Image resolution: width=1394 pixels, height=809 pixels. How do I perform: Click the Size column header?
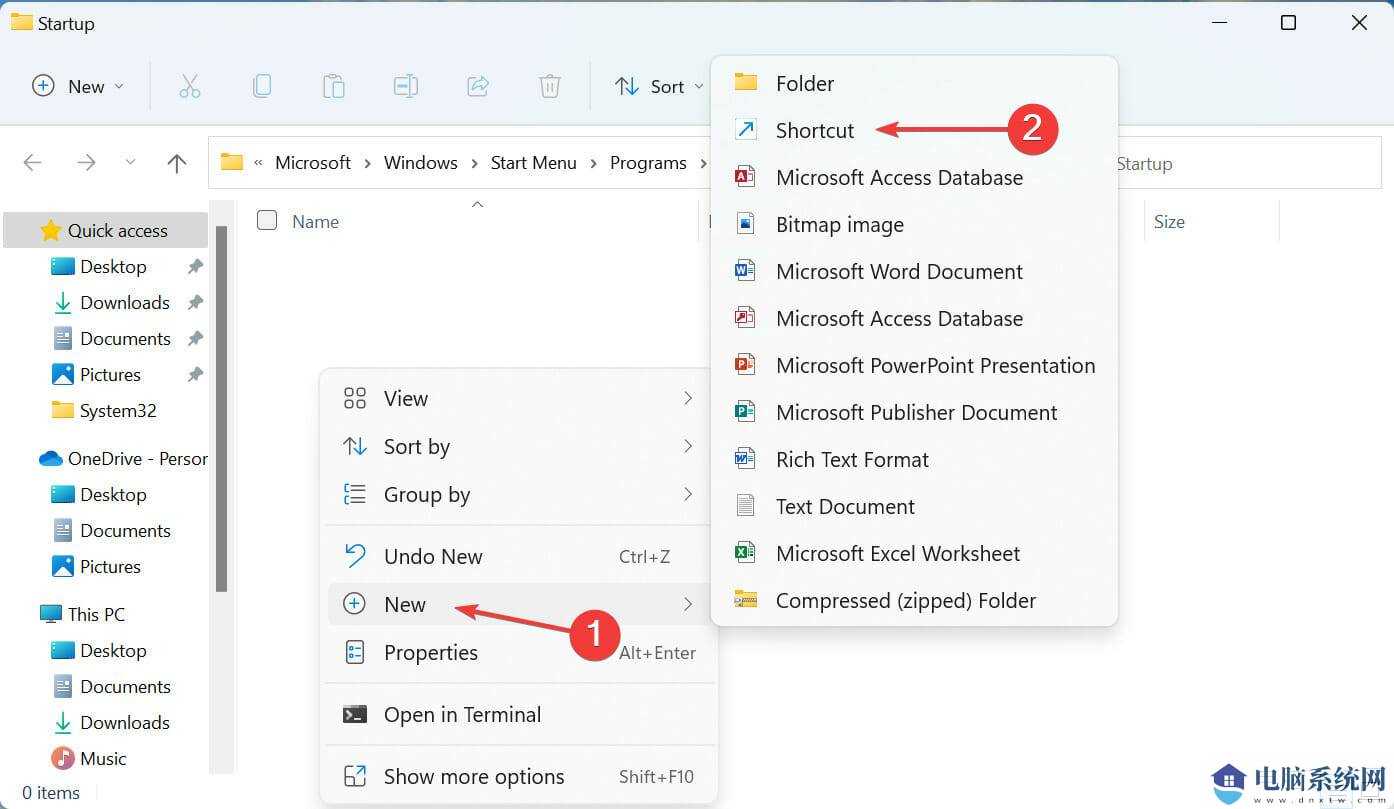[1169, 222]
